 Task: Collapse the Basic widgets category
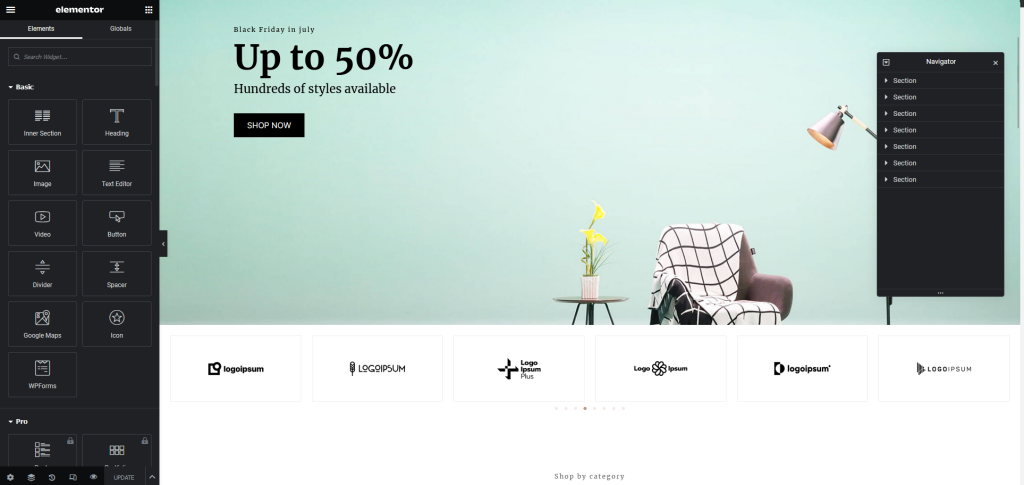[21, 87]
